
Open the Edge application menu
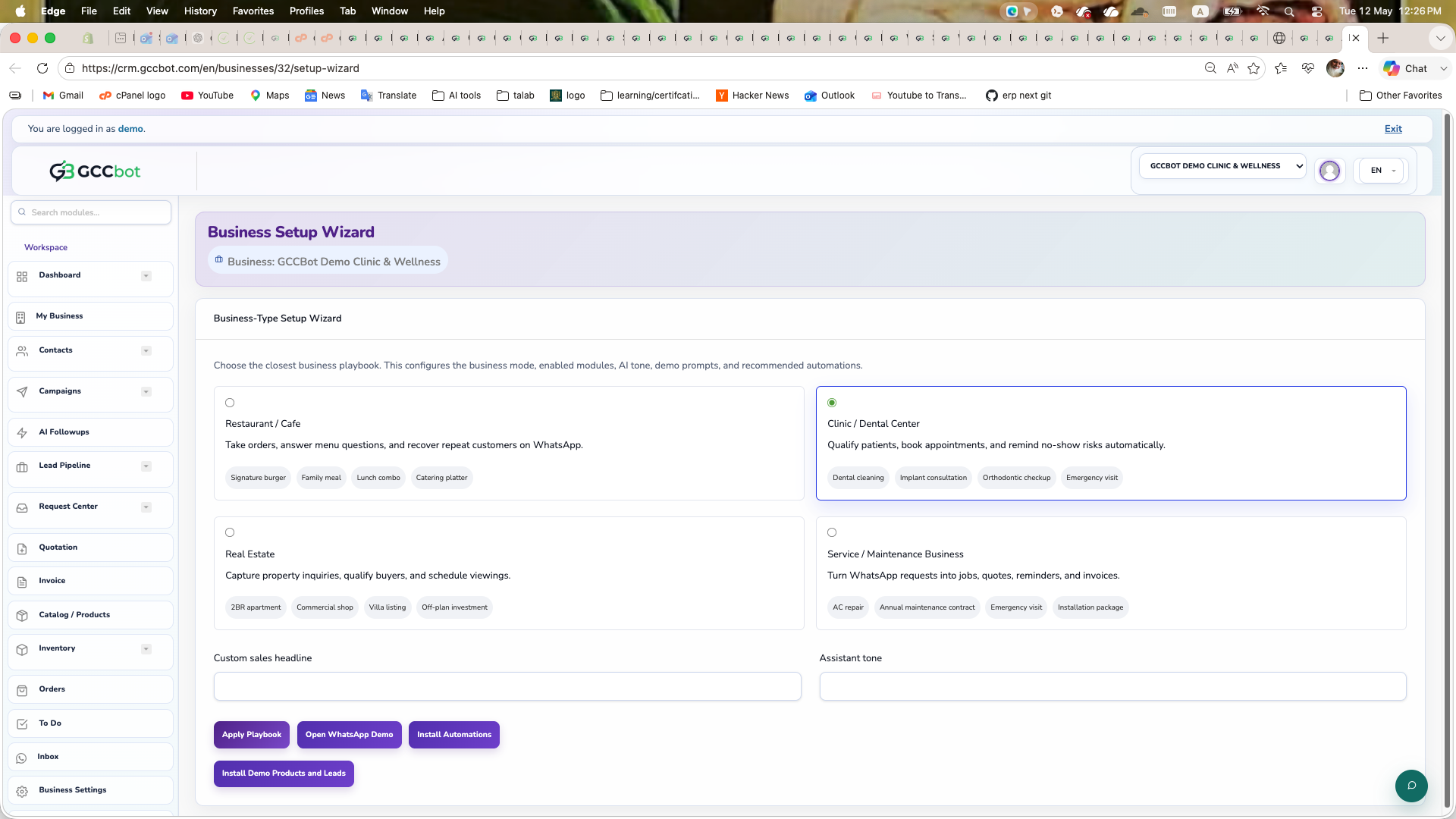[x=53, y=11]
